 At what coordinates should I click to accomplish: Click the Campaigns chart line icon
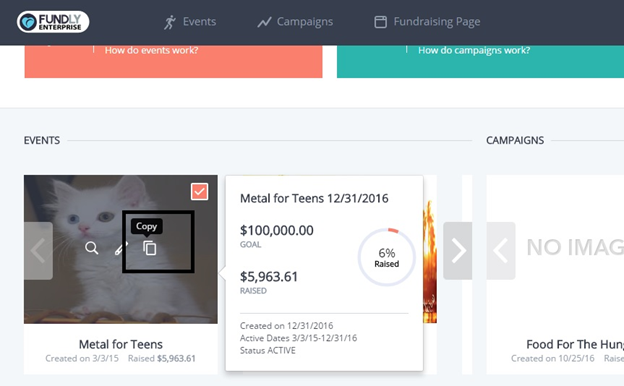[264, 22]
